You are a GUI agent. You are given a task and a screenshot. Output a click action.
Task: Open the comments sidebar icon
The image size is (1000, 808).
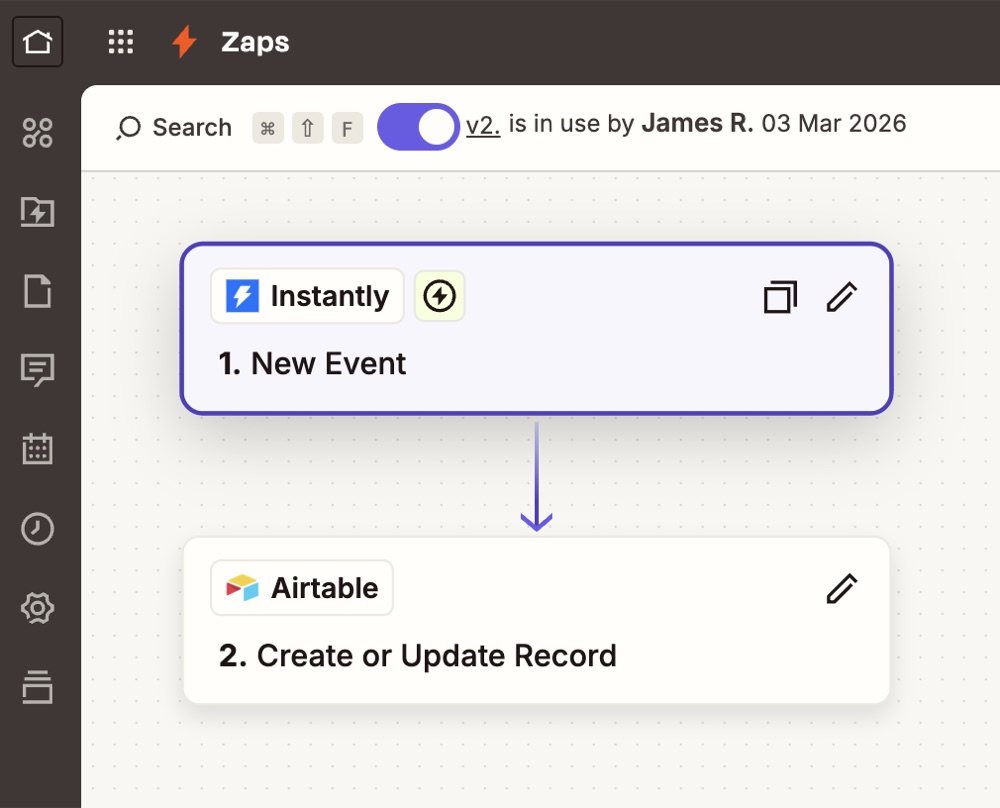pos(38,370)
